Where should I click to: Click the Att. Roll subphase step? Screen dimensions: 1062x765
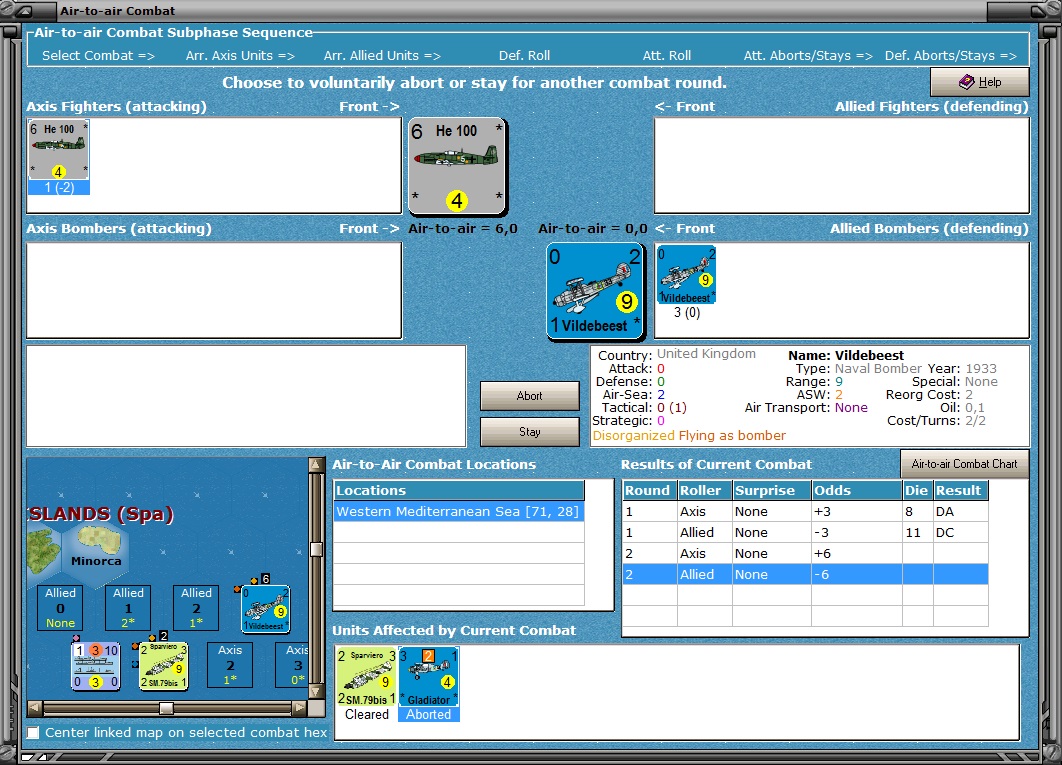[666, 56]
